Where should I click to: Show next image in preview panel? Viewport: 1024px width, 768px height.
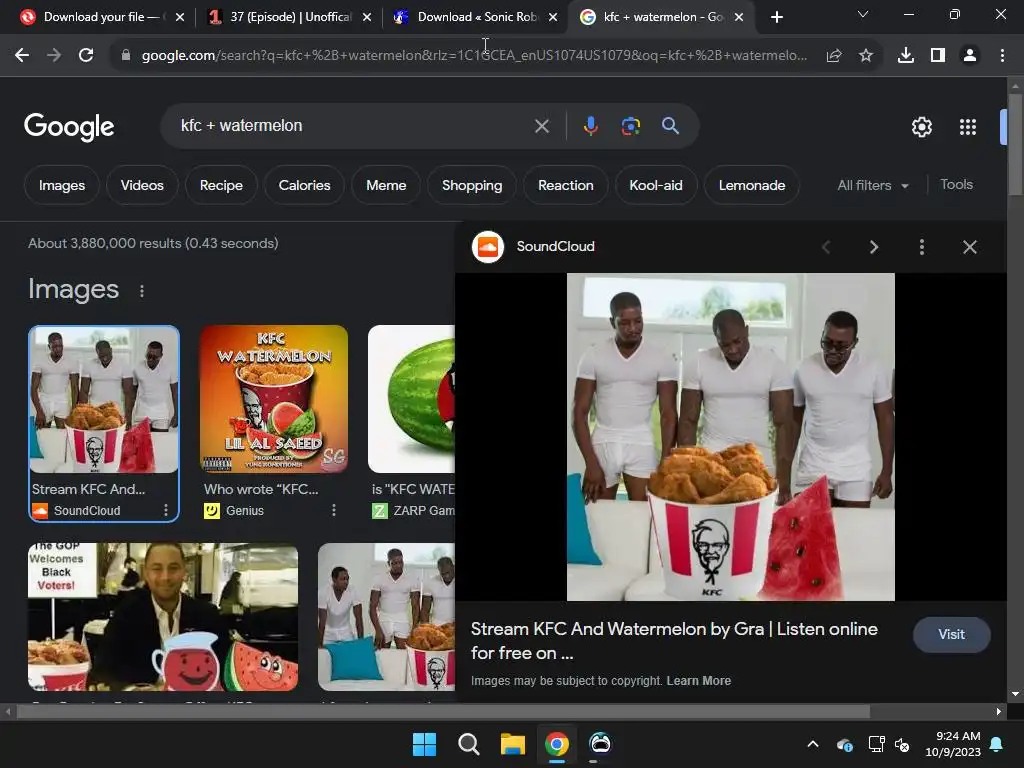coord(874,247)
